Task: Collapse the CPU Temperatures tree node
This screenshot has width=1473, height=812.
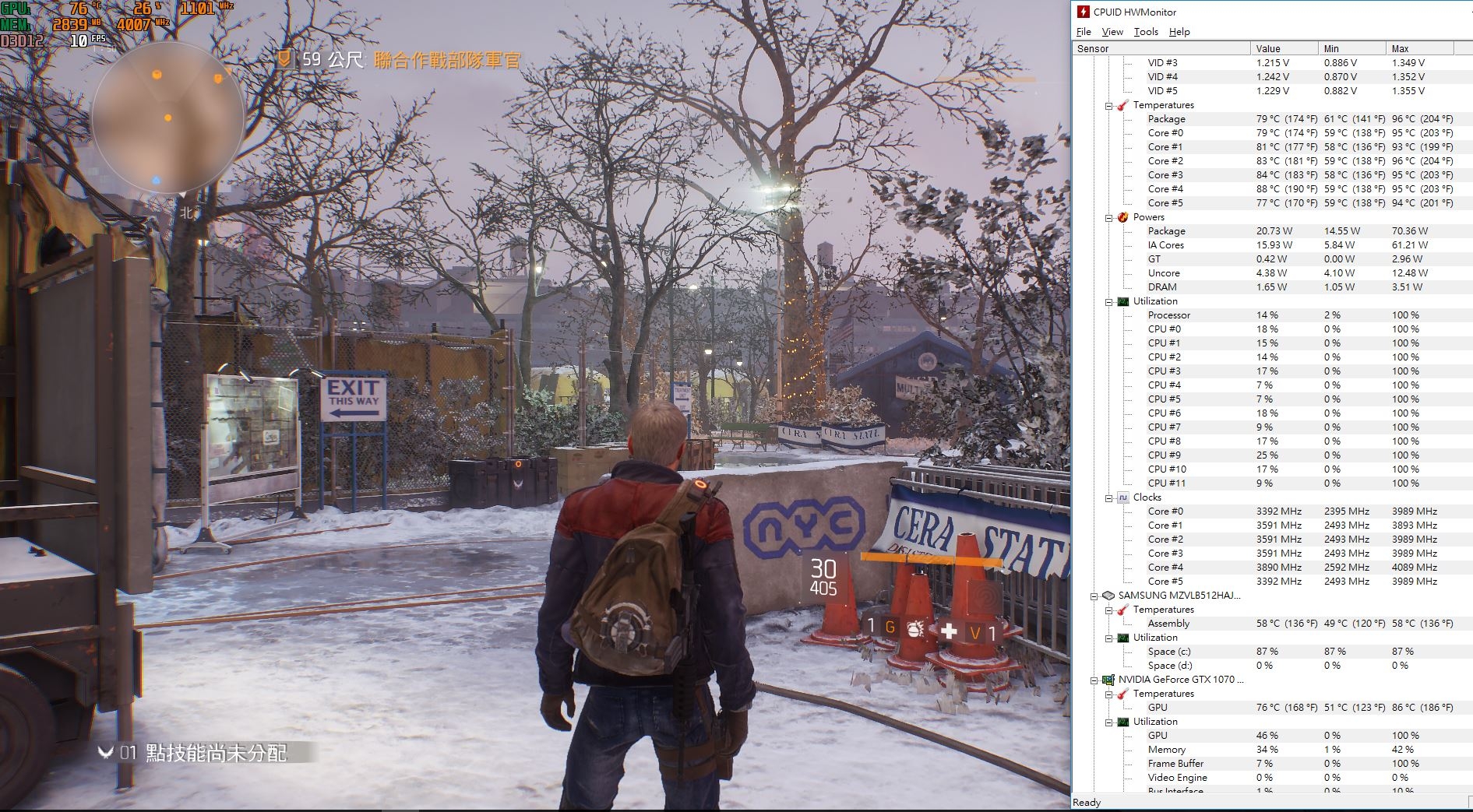Action: (x=1109, y=106)
